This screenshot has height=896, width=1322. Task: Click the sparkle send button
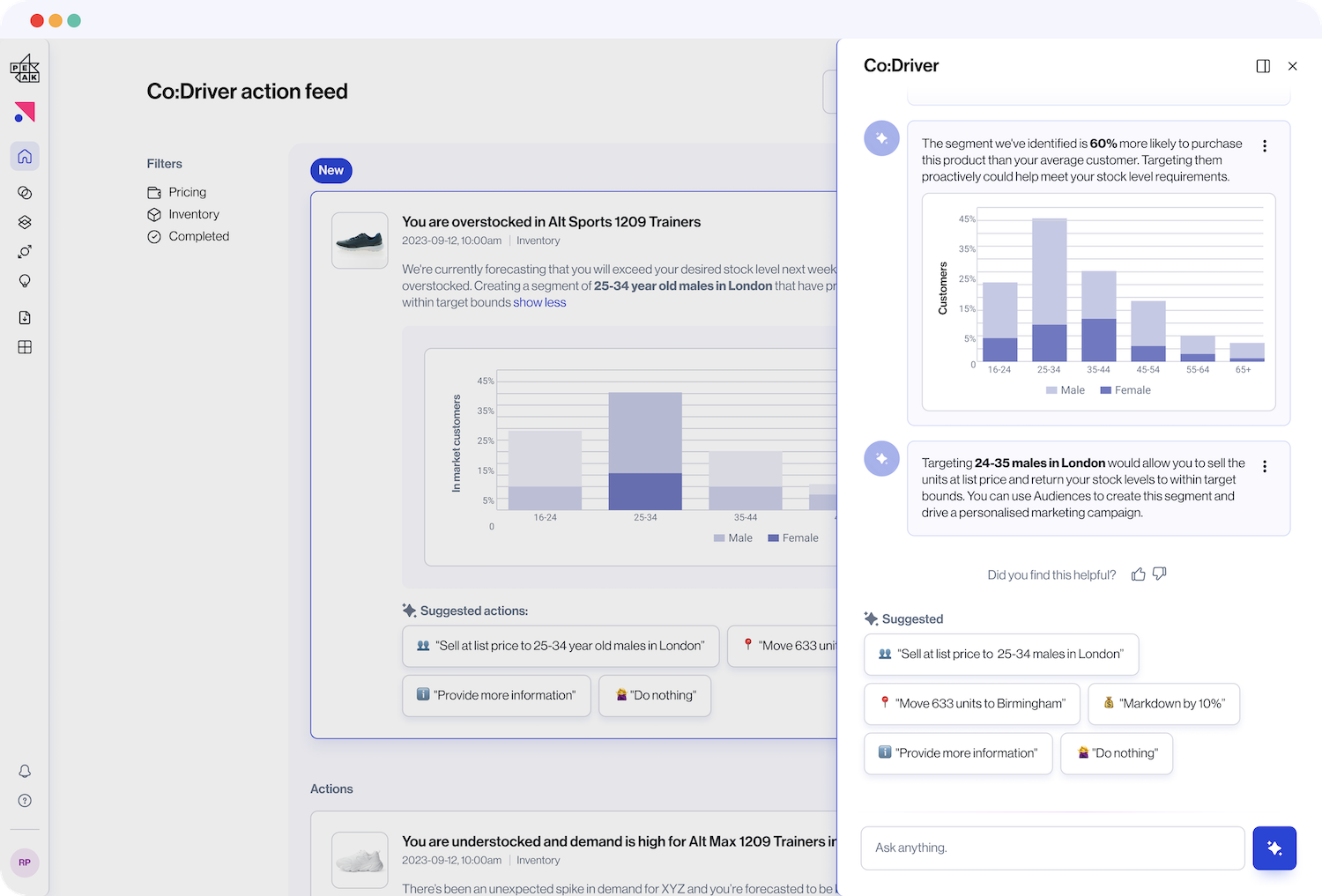coord(1274,848)
